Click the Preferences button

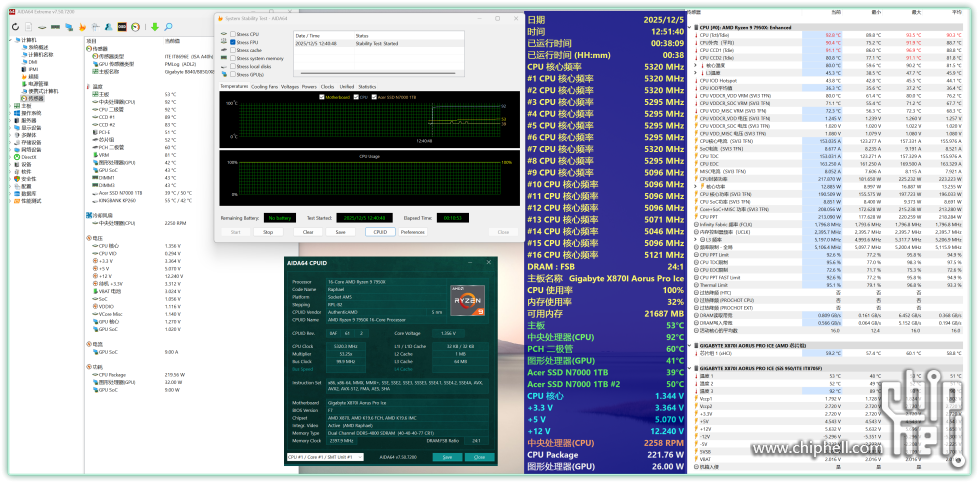pyautogui.click(x=412, y=231)
